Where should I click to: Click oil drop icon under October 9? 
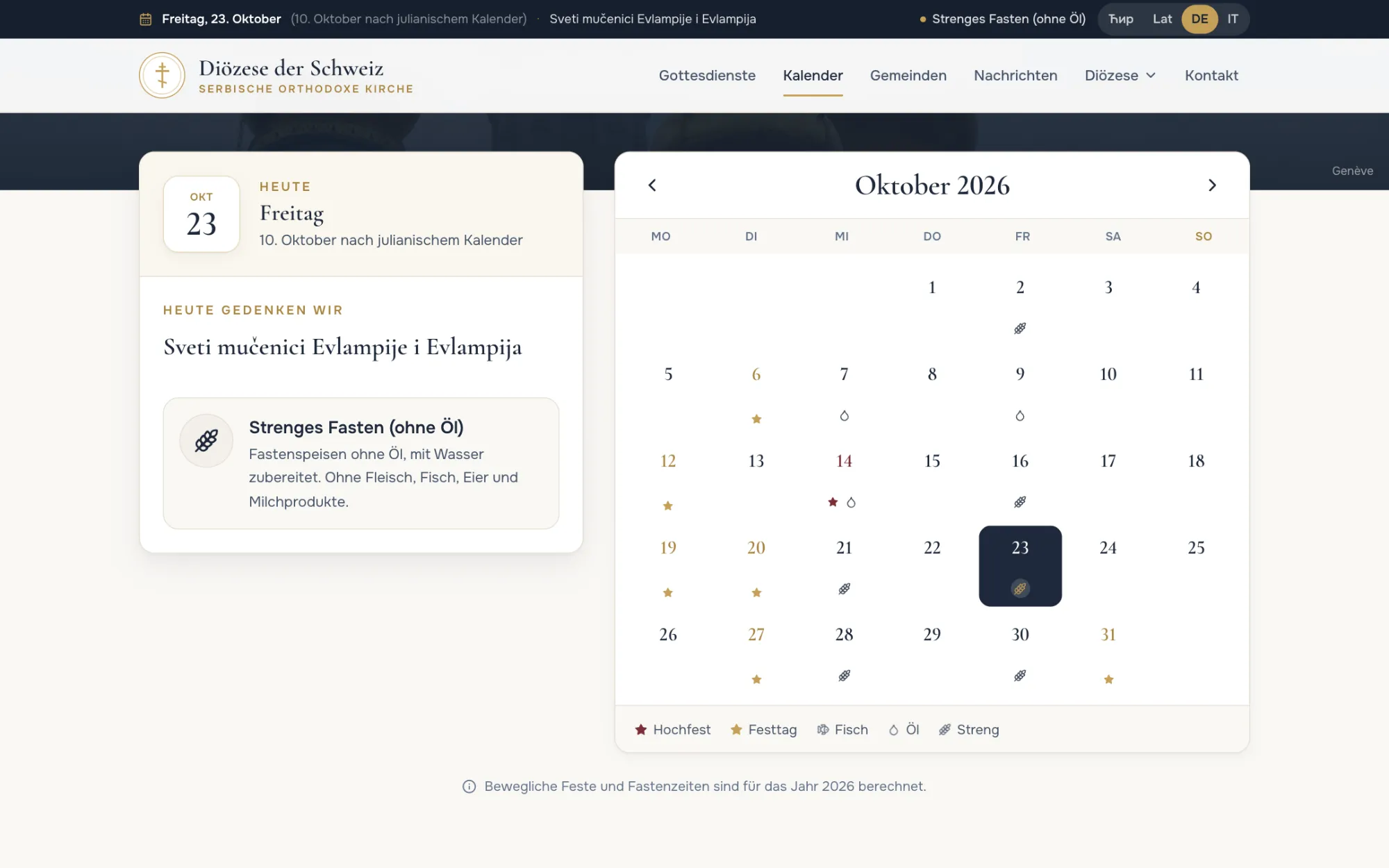[1020, 415]
